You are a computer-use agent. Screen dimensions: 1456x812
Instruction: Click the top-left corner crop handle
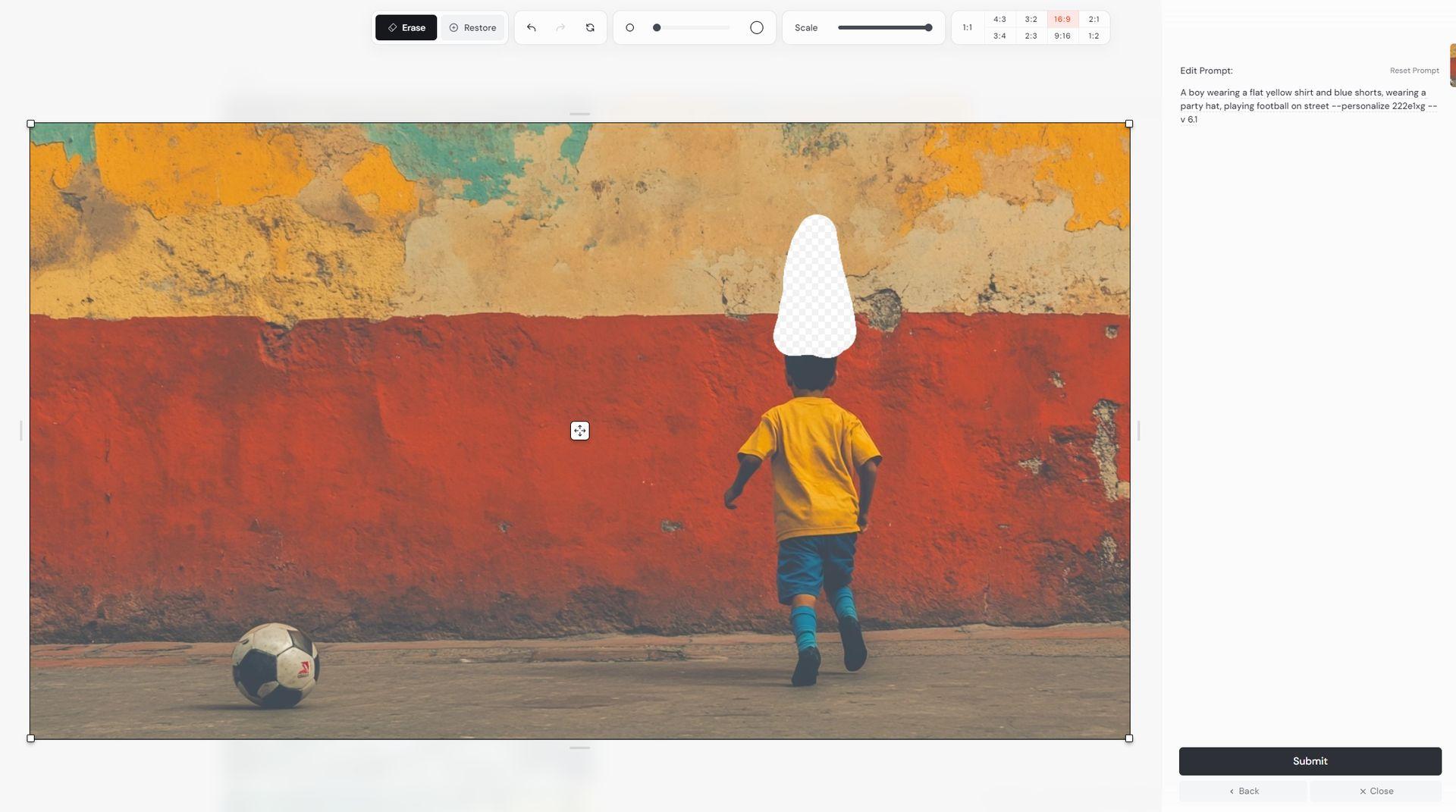click(30, 124)
